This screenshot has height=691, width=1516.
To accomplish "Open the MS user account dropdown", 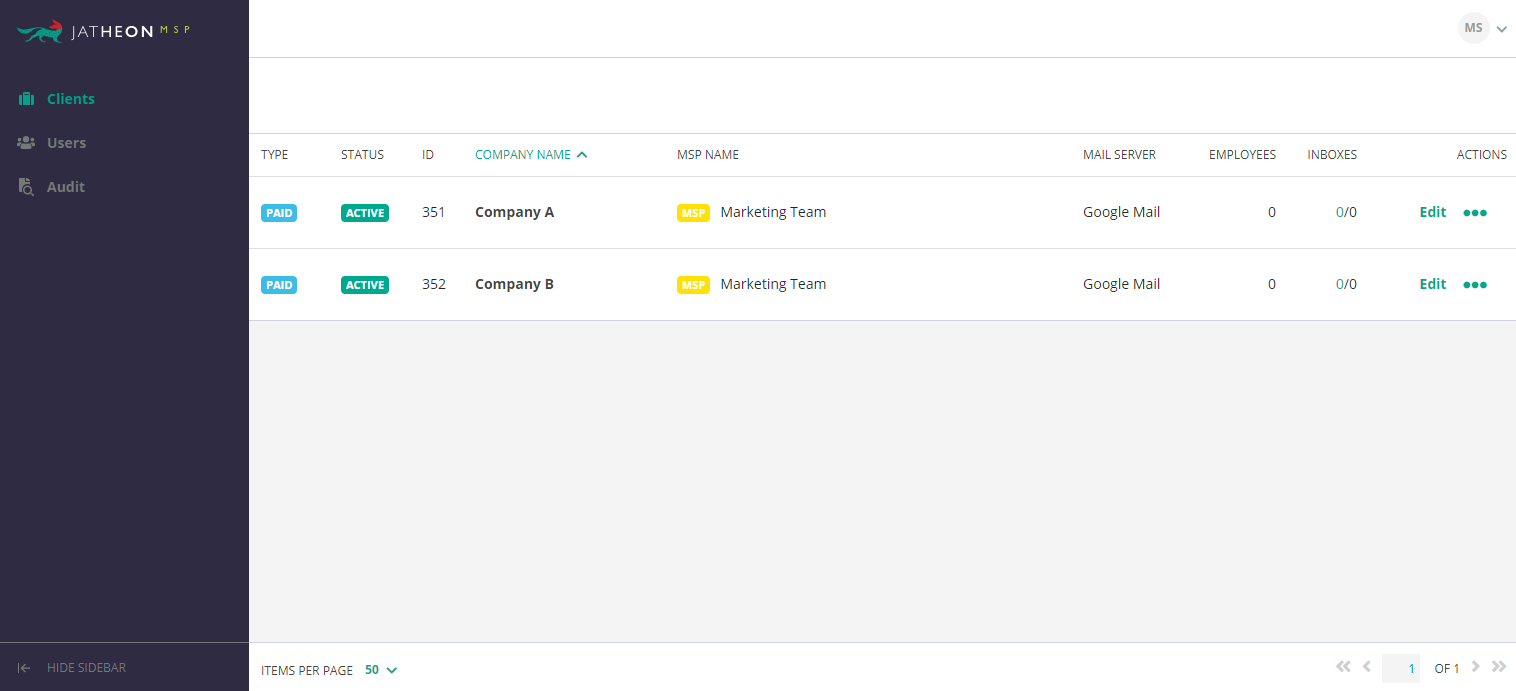I will tap(1482, 28).
